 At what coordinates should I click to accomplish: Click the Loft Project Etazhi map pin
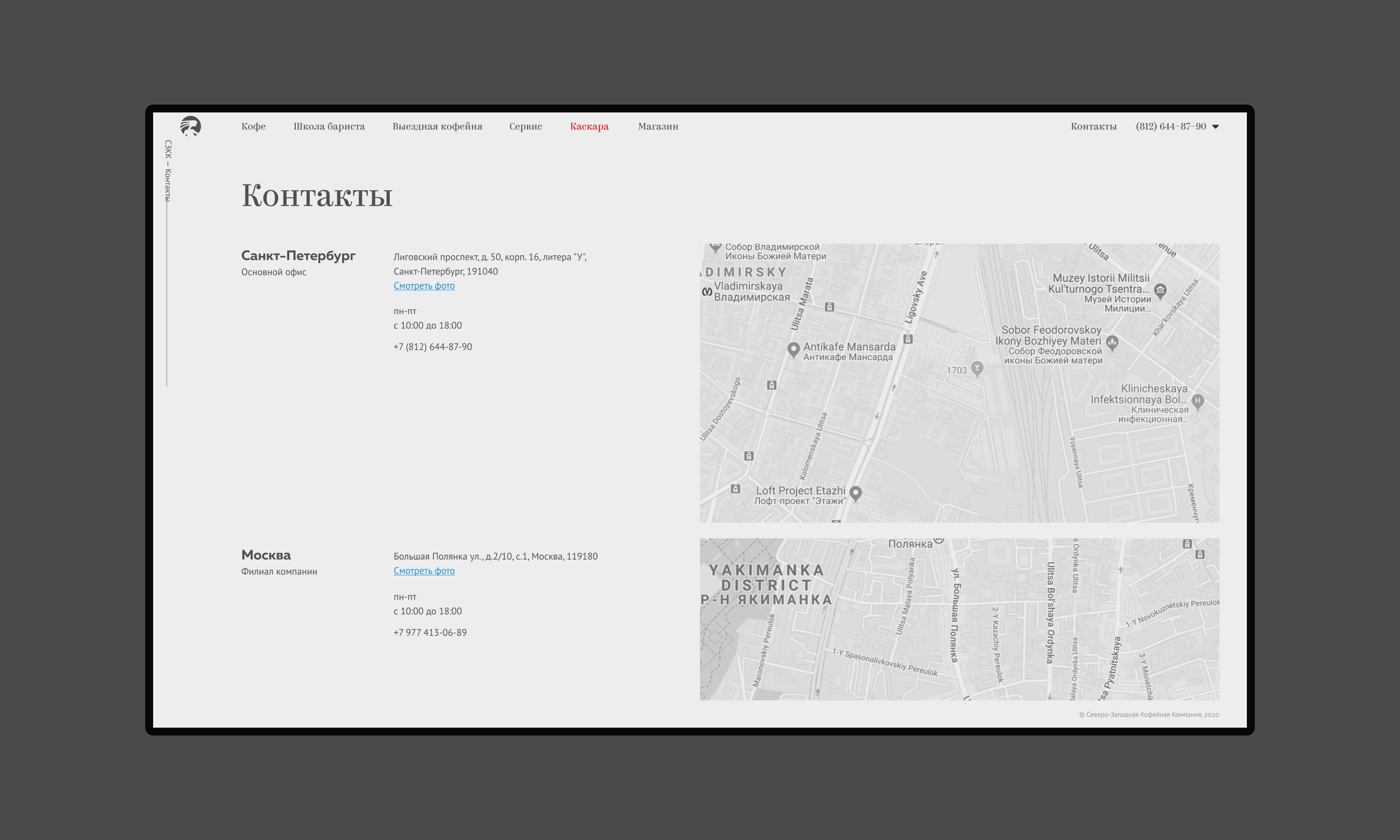(856, 493)
